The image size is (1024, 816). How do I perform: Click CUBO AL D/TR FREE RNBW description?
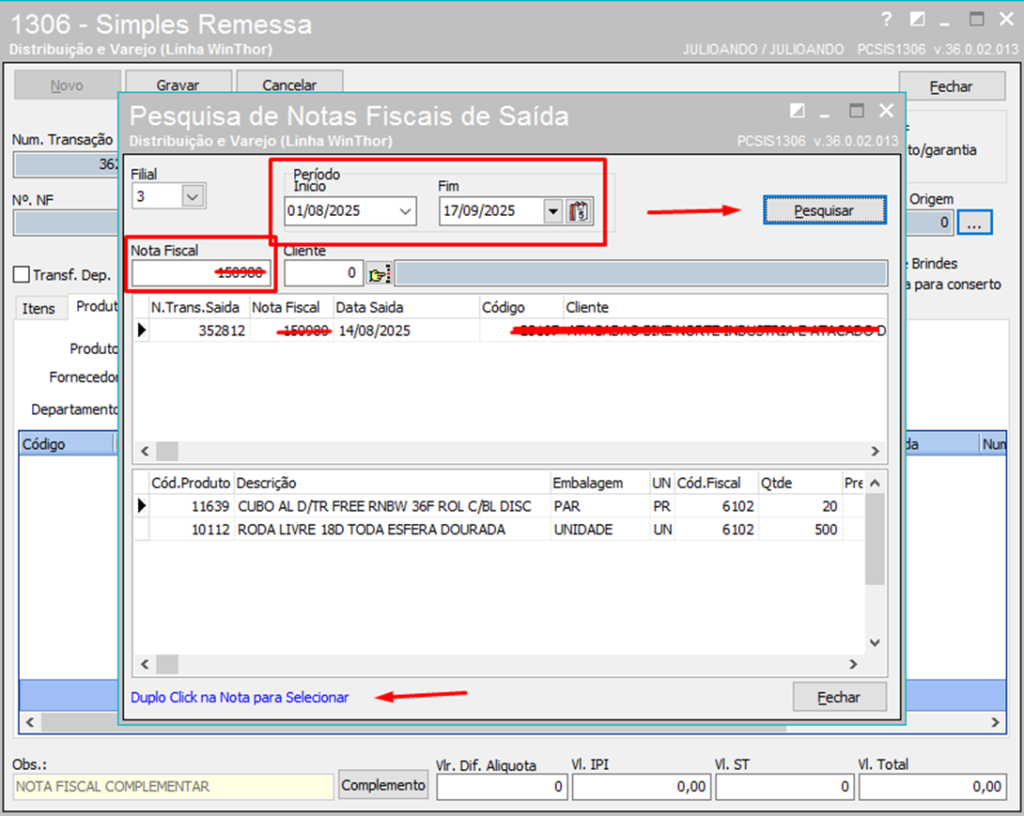pyautogui.click(x=384, y=506)
